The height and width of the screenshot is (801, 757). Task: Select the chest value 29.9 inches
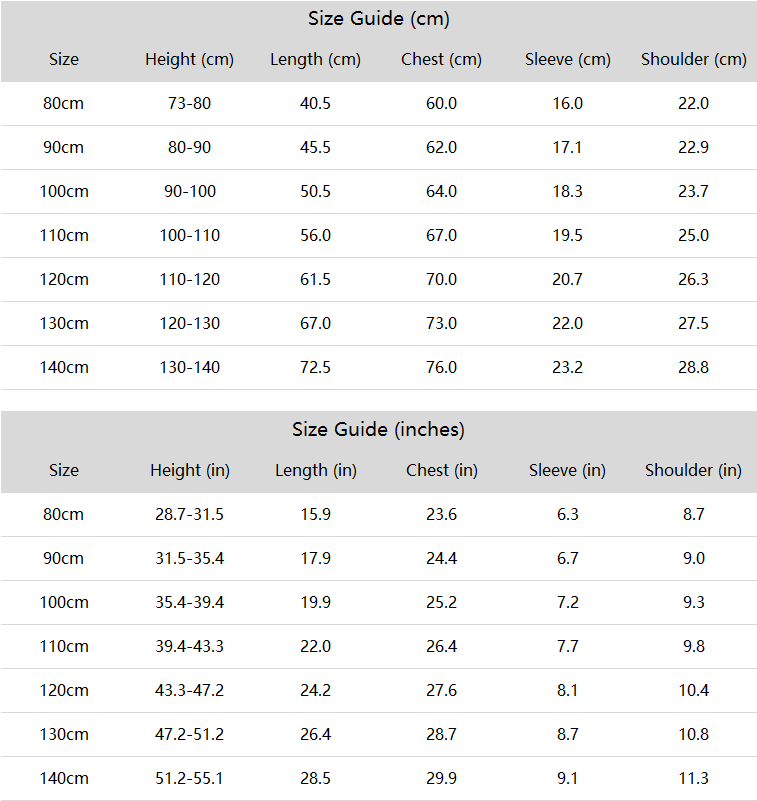441,779
